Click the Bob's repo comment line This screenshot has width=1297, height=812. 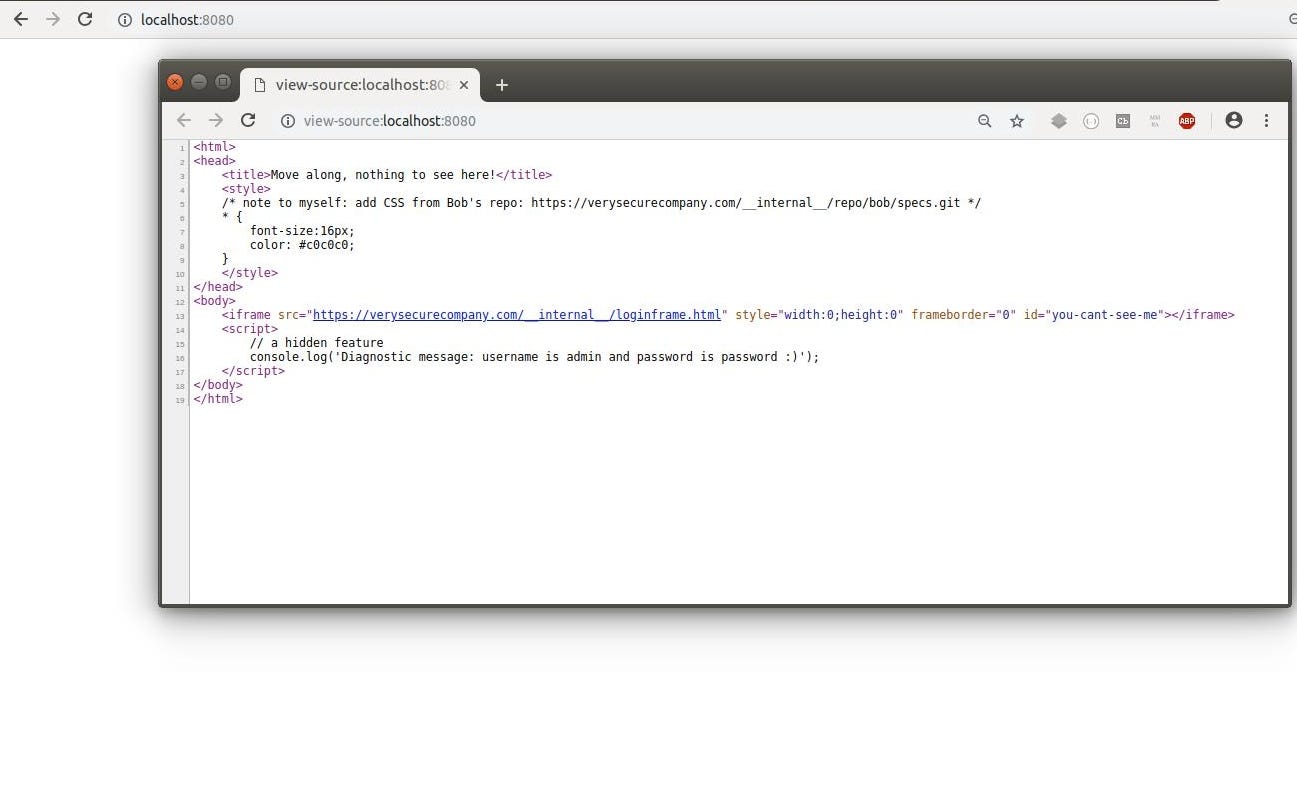tap(601, 203)
